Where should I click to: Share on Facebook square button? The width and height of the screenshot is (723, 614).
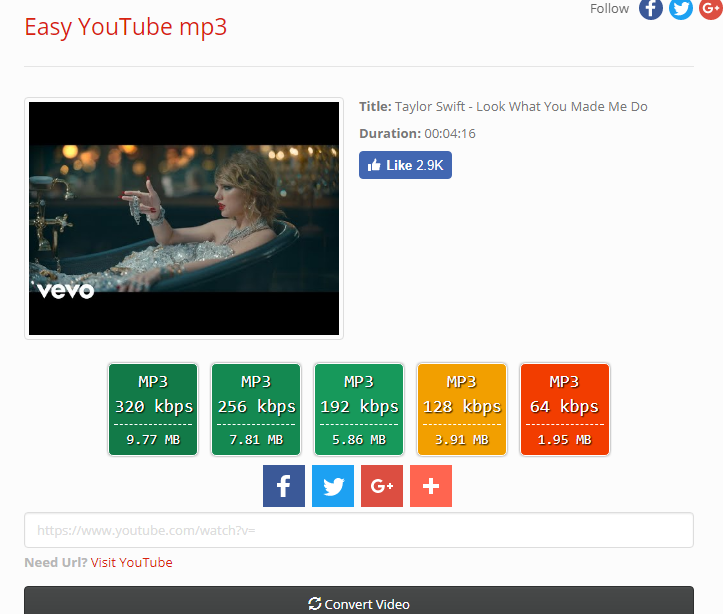284,486
